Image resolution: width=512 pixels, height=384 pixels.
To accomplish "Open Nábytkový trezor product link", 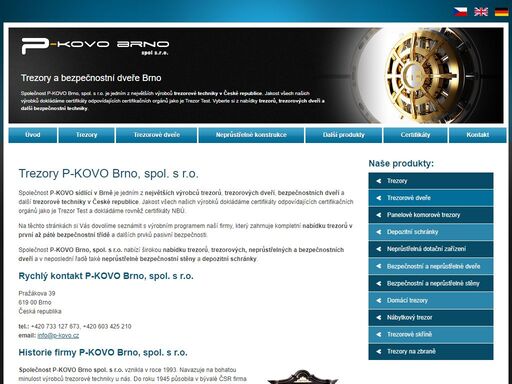I will coord(431,317).
